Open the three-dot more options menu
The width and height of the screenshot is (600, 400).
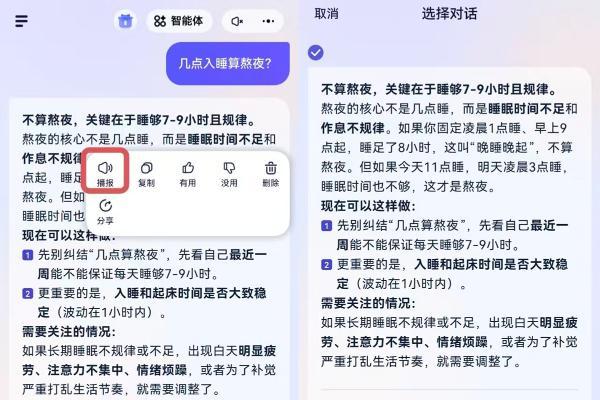(x=268, y=21)
